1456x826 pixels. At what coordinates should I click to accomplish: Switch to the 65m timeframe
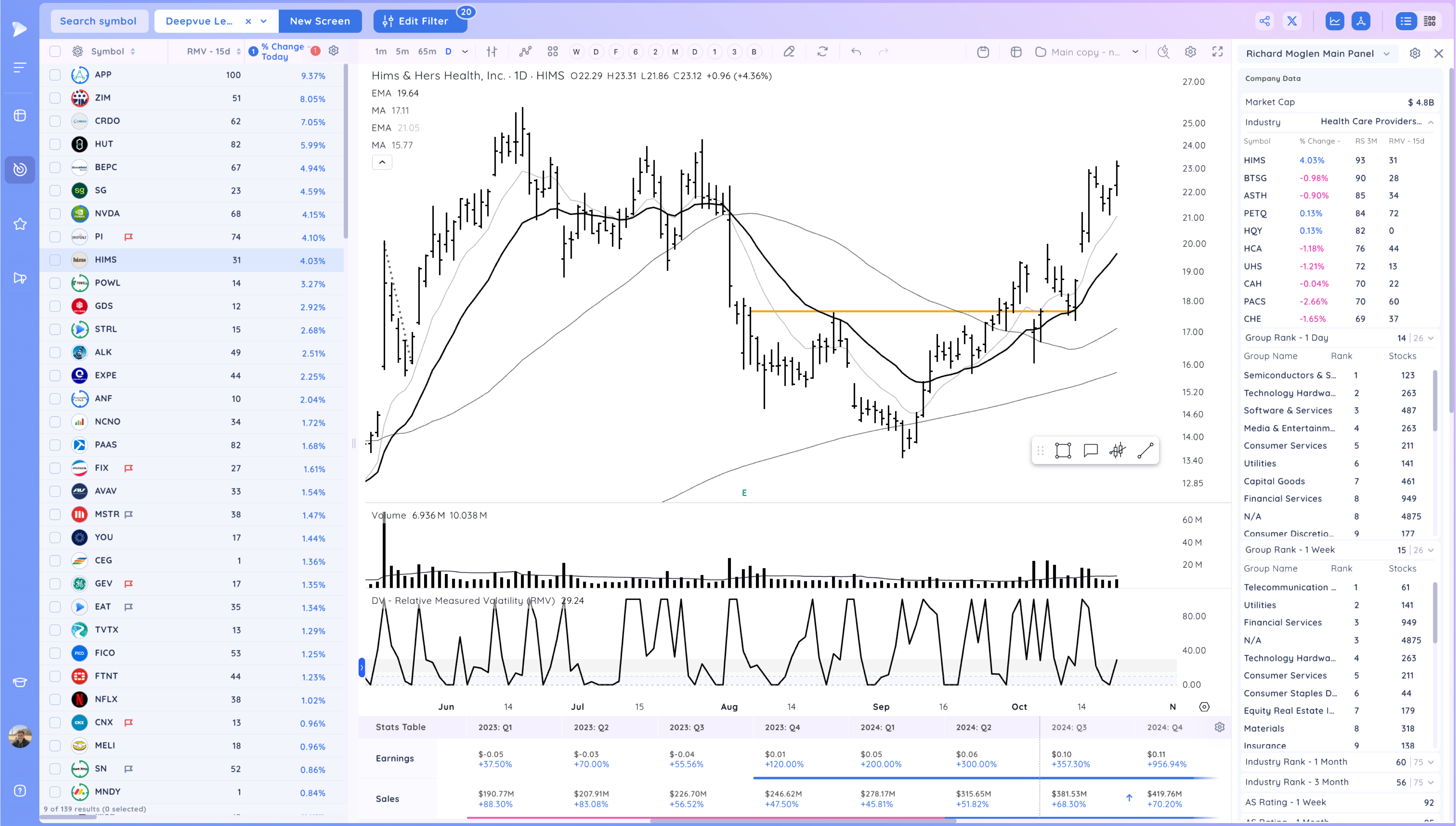pyautogui.click(x=426, y=52)
